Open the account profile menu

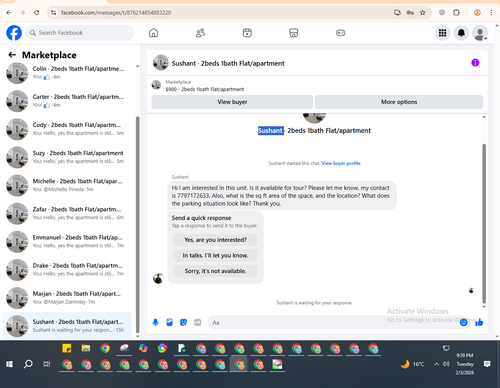pos(480,33)
